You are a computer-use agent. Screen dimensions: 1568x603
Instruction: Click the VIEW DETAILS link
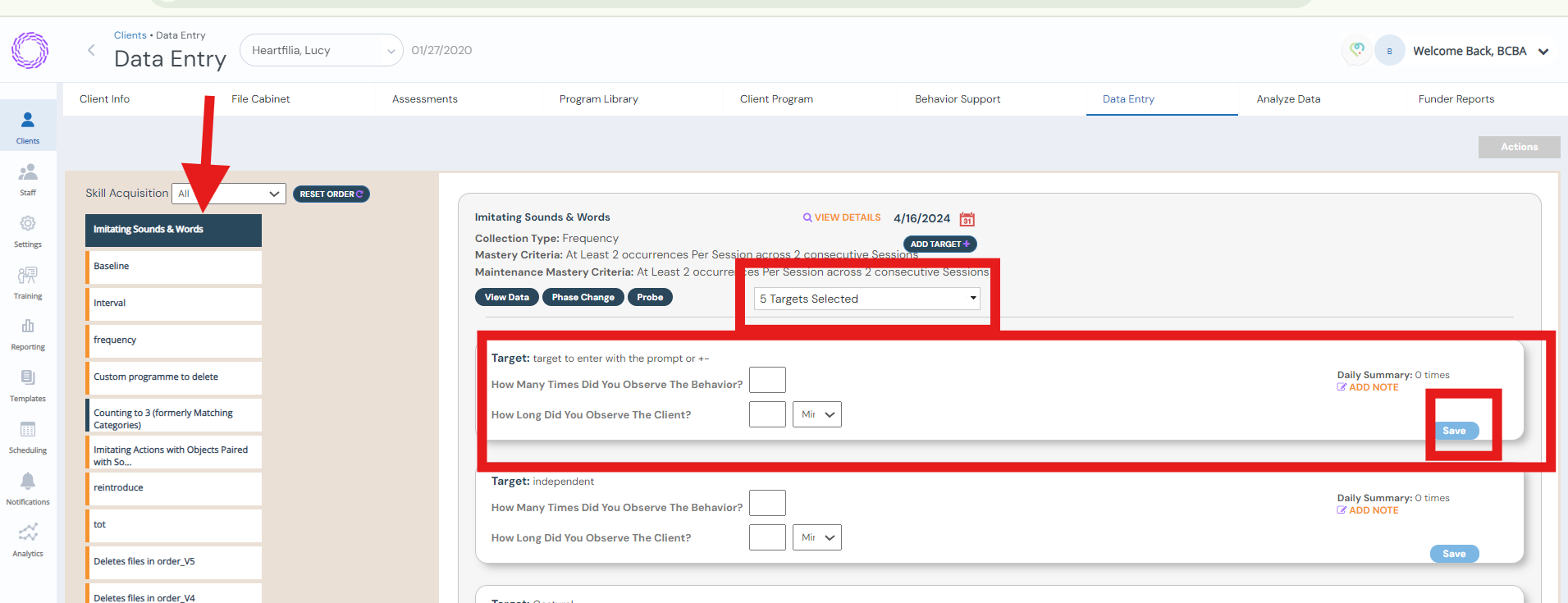pyautogui.click(x=842, y=217)
